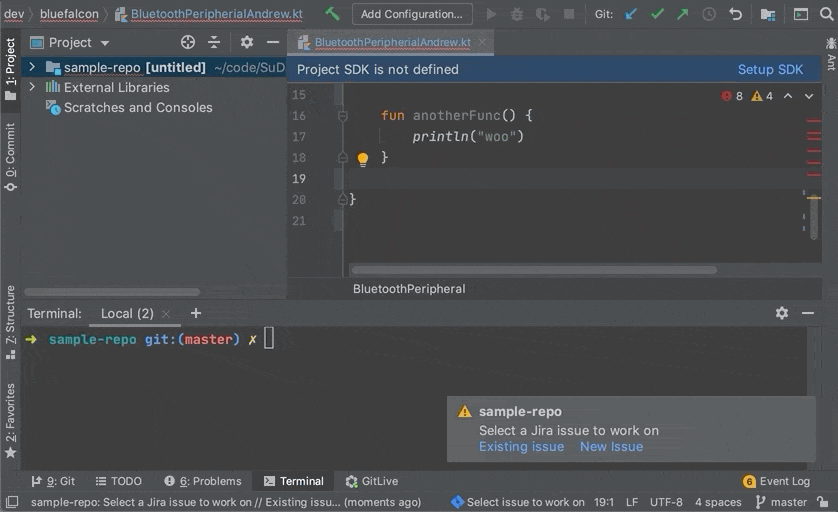This screenshot has width=838, height=512.
Task: Click the yellow lightbulb intention icon
Action: point(362,159)
